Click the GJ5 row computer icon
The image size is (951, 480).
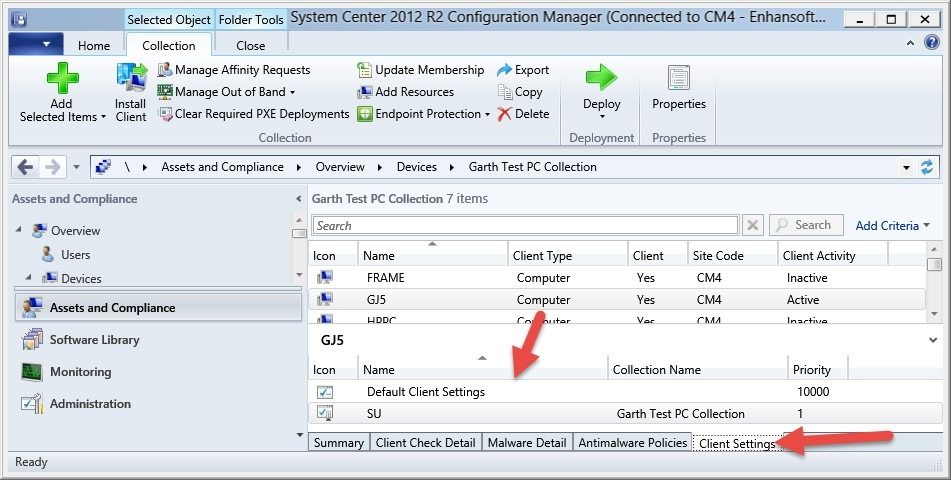pos(324,299)
